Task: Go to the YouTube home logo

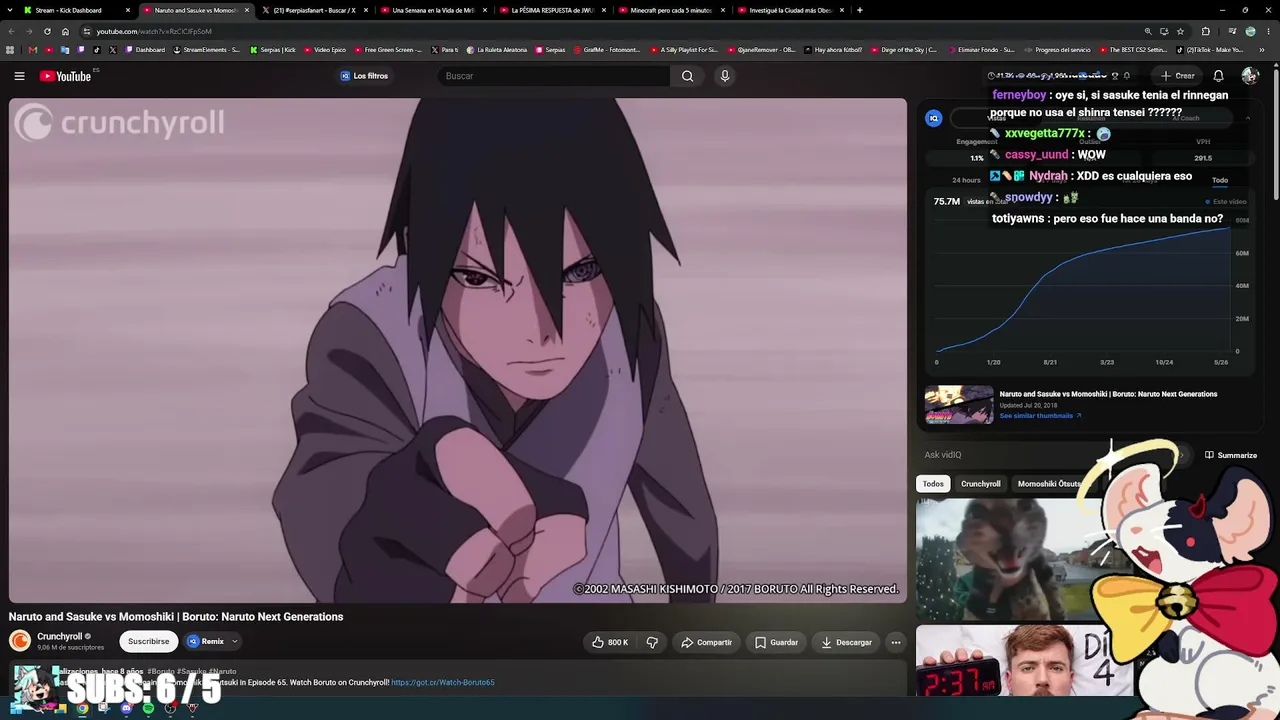Action: (x=66, y=76)
